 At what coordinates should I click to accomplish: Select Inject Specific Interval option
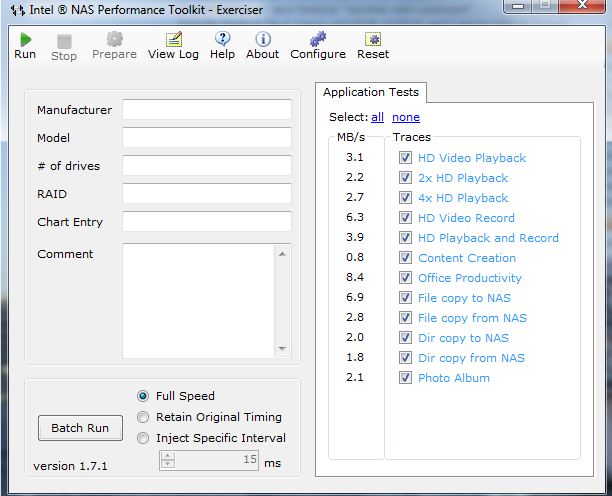click(x=143, y=438)
